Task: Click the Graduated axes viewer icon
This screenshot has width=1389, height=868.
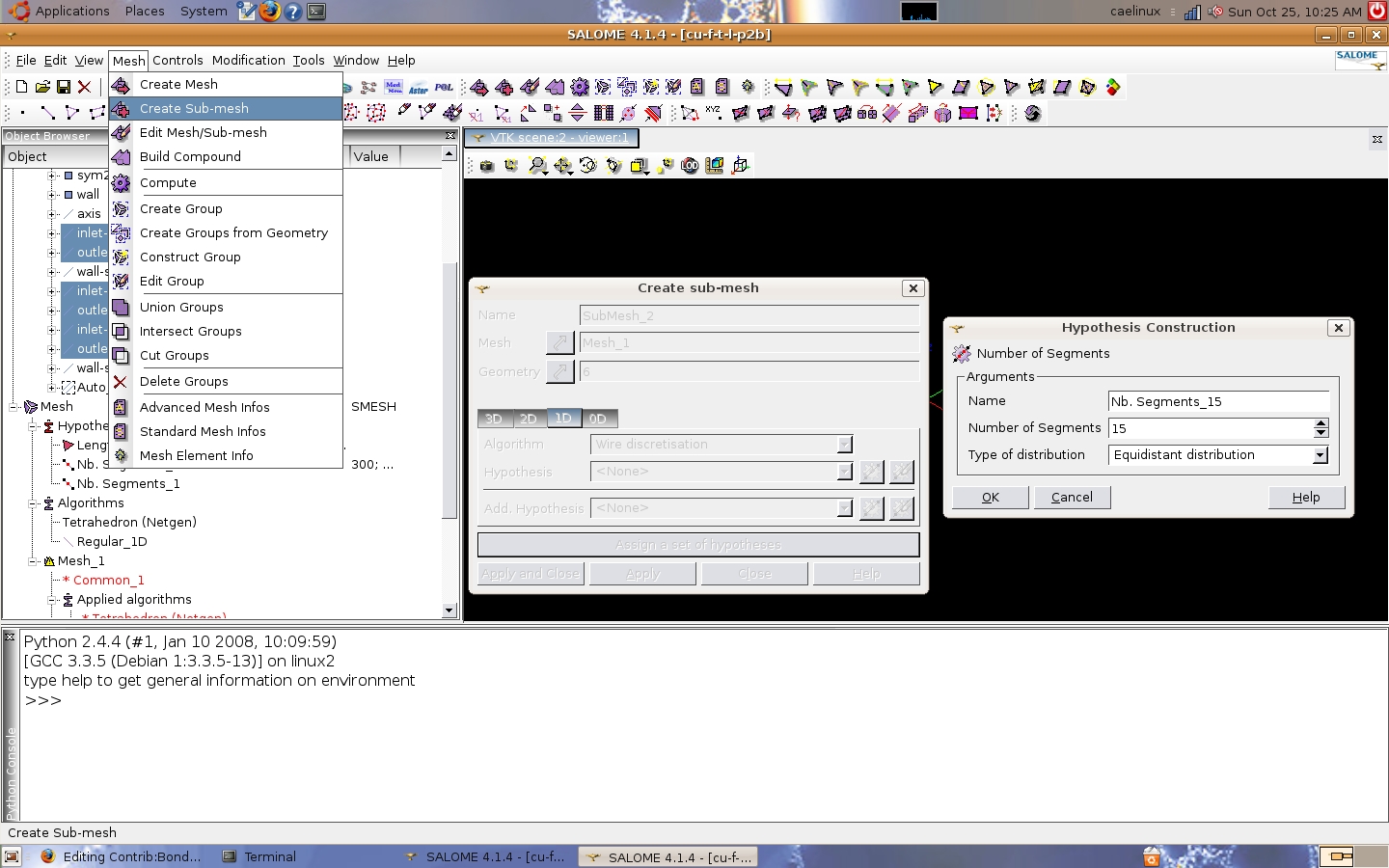Action: 715,166
